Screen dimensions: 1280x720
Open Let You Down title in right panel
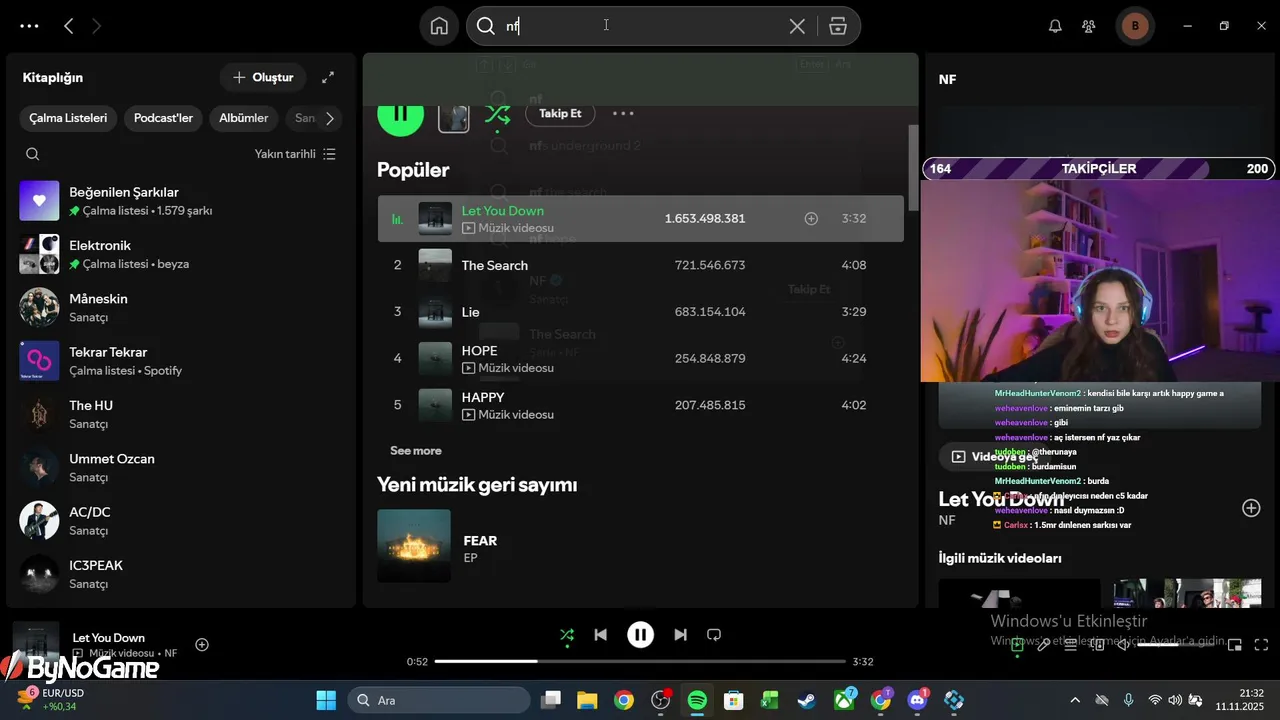pos(1001,498)
